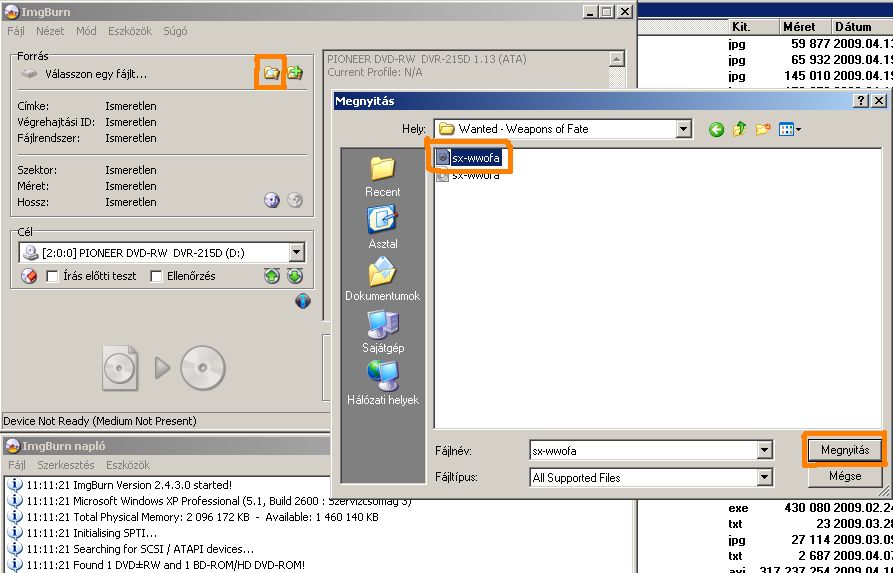
Task: Toggle the Ellenőrzés checkbox
Action: coord(156,276)
